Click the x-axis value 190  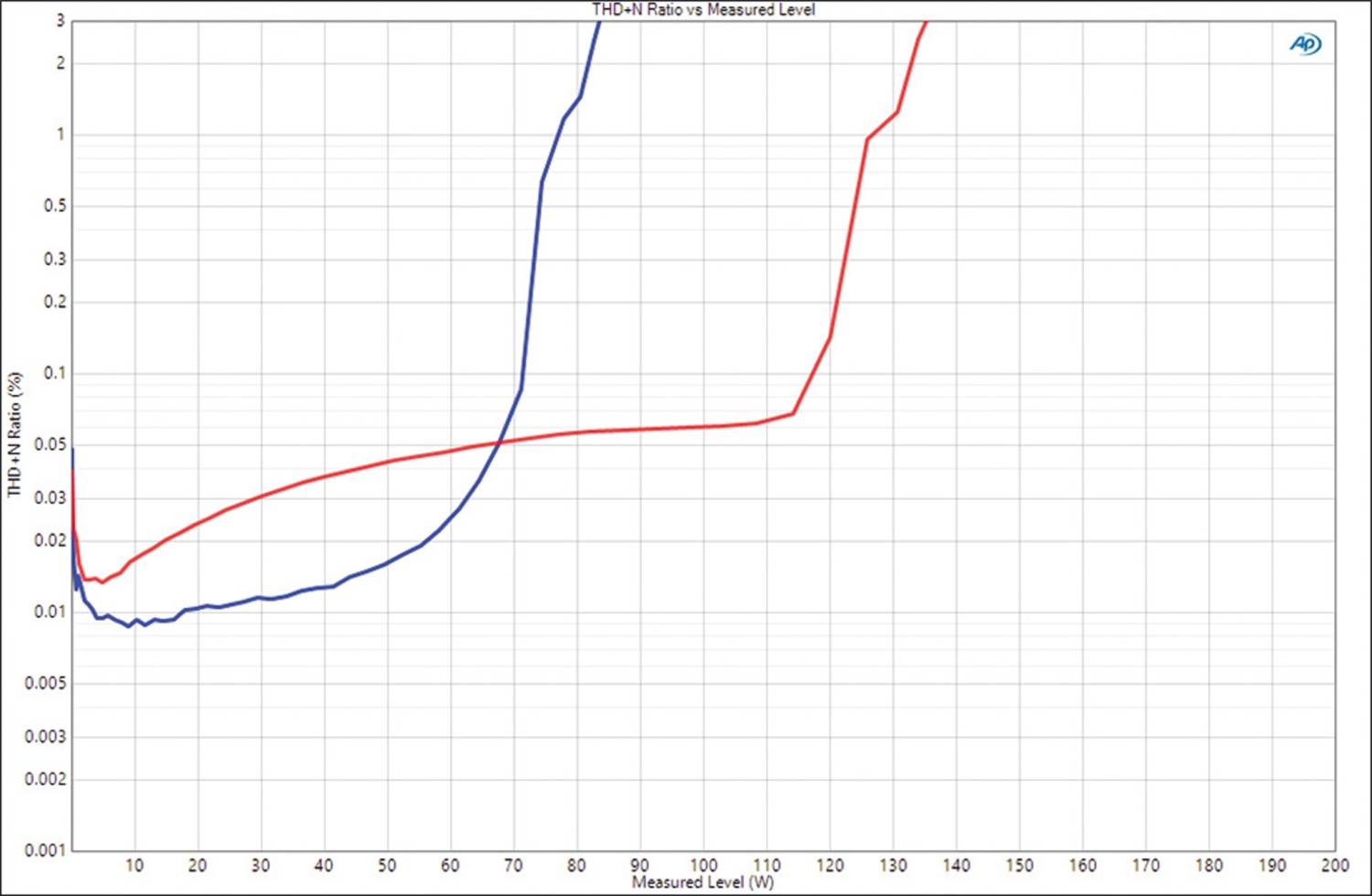(1271, 865)
